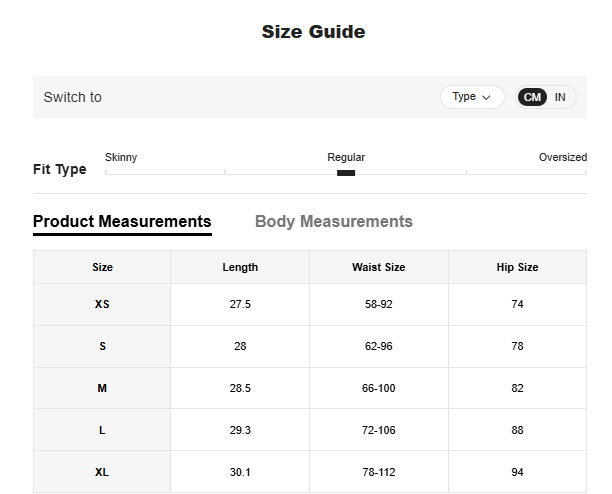Click the Fit Type slider marker

click(x=346, y=173)
